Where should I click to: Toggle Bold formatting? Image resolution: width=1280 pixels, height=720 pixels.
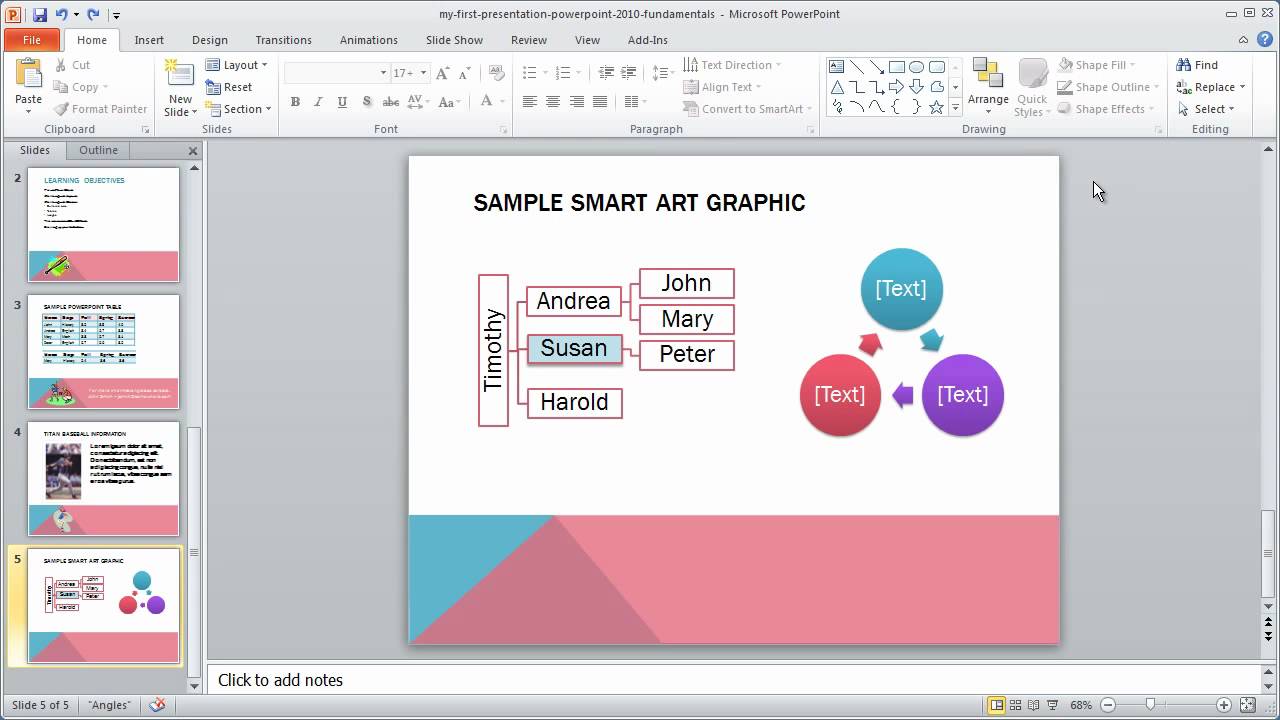[295, 102]
